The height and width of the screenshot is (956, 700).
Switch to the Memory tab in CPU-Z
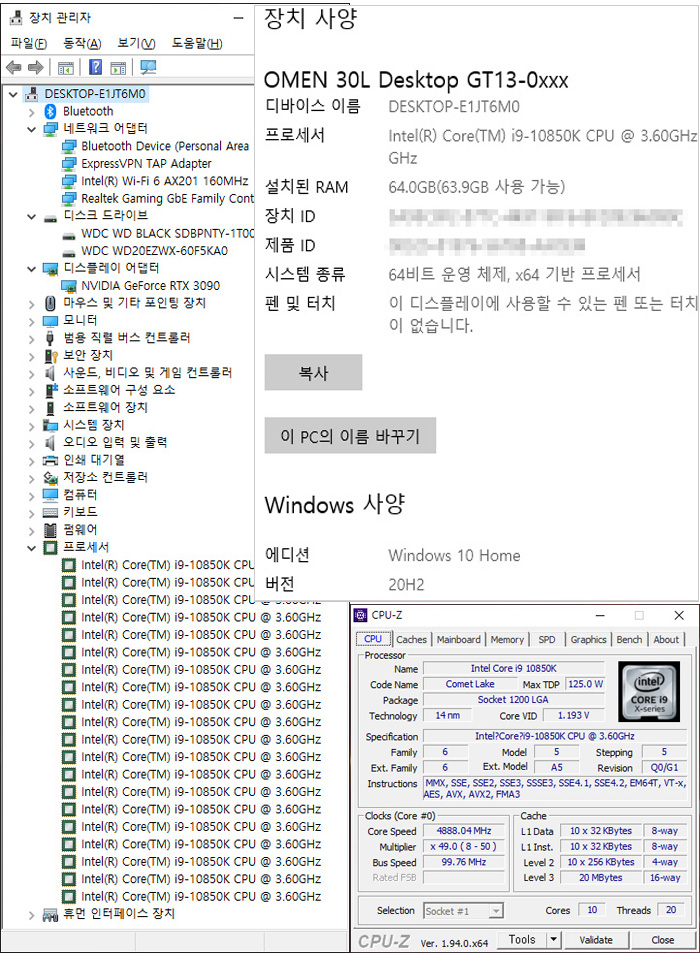tap(507, 640)
